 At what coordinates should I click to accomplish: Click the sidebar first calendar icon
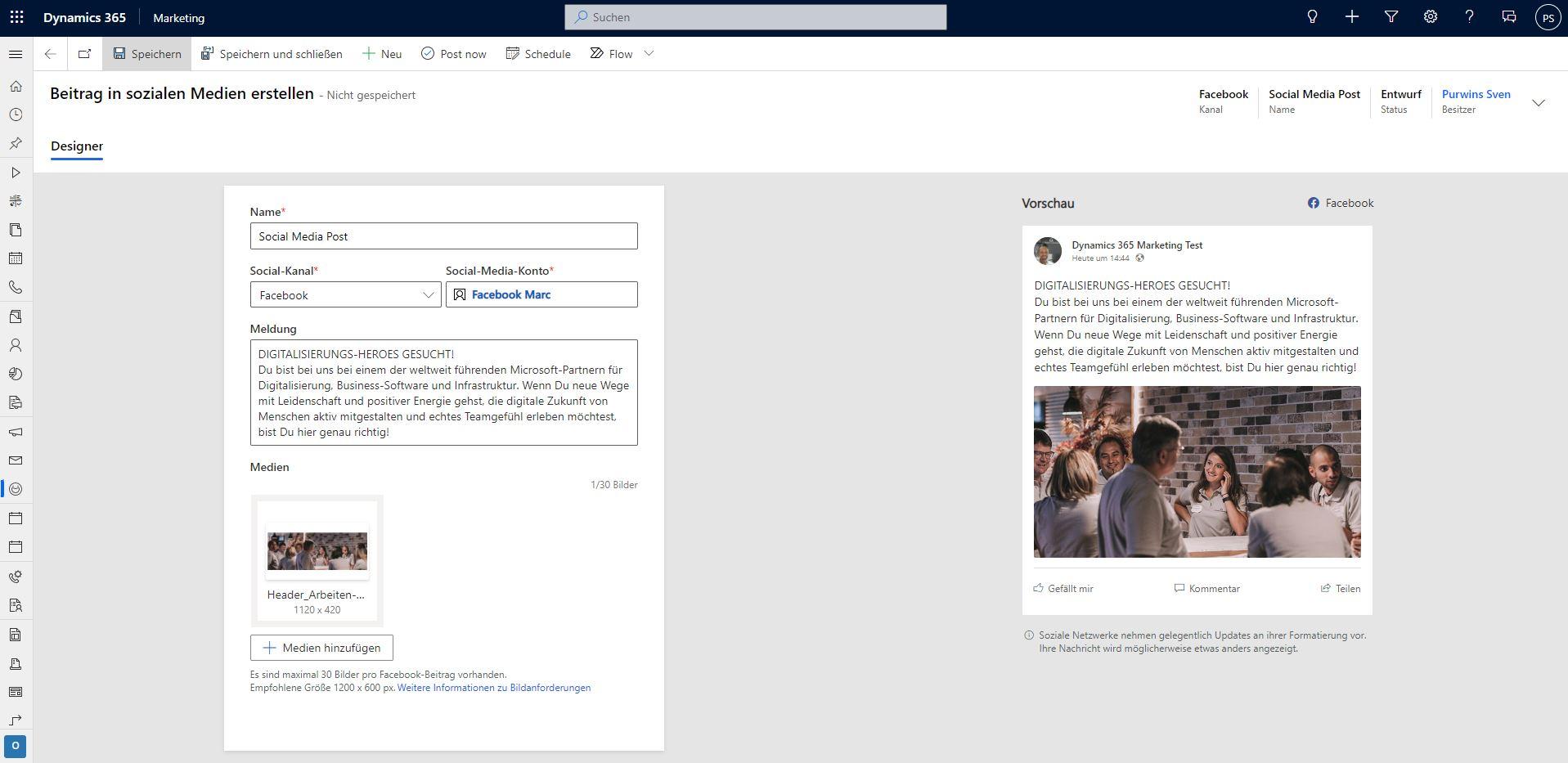tap(16, 258)
